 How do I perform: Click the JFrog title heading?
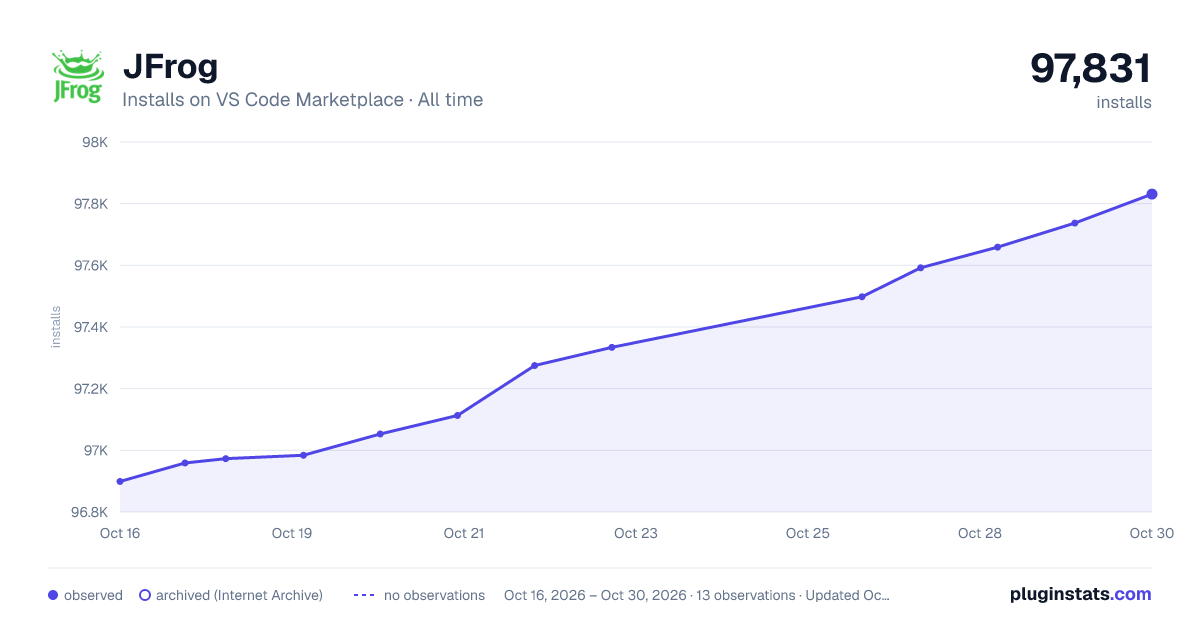(x=170, y=66)
